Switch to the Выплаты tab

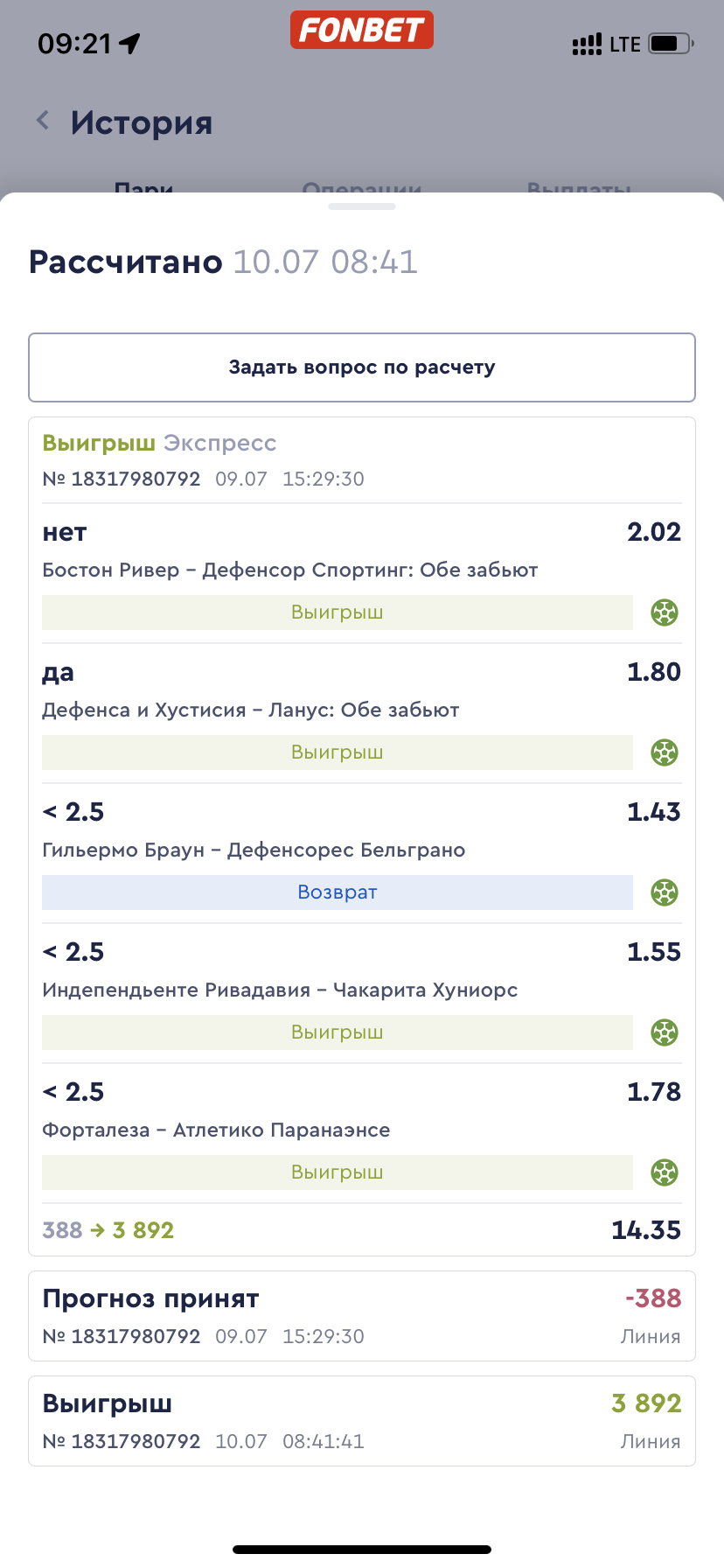(x=579, y=187)
